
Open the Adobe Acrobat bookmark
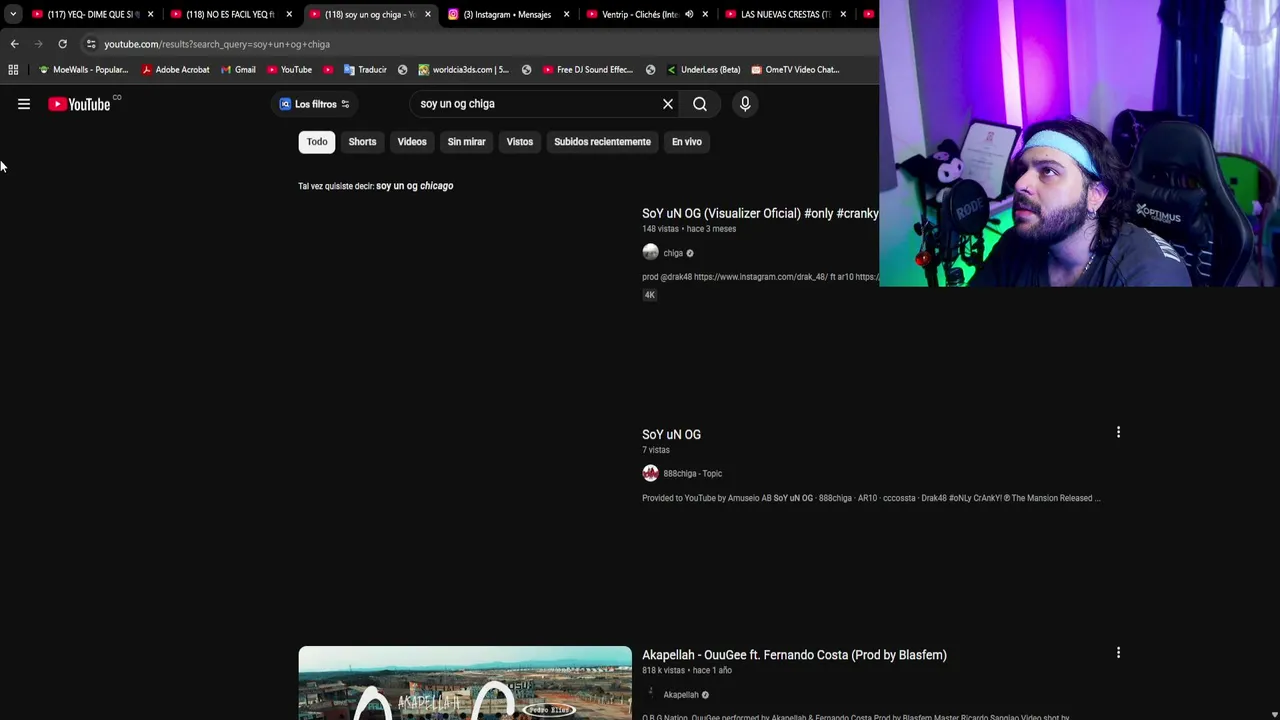tap(175, 70)
